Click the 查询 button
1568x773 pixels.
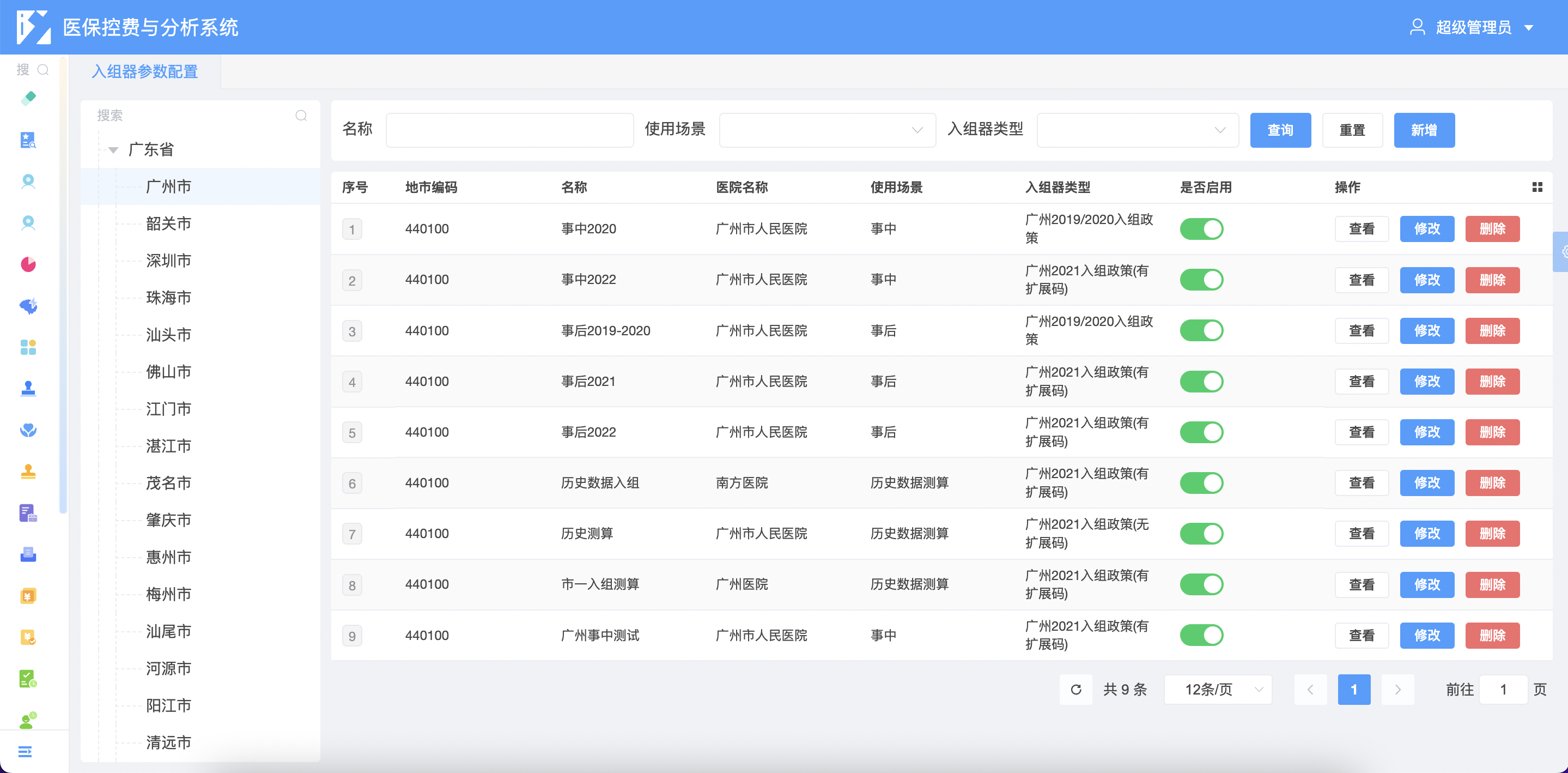coord(1280,130)
